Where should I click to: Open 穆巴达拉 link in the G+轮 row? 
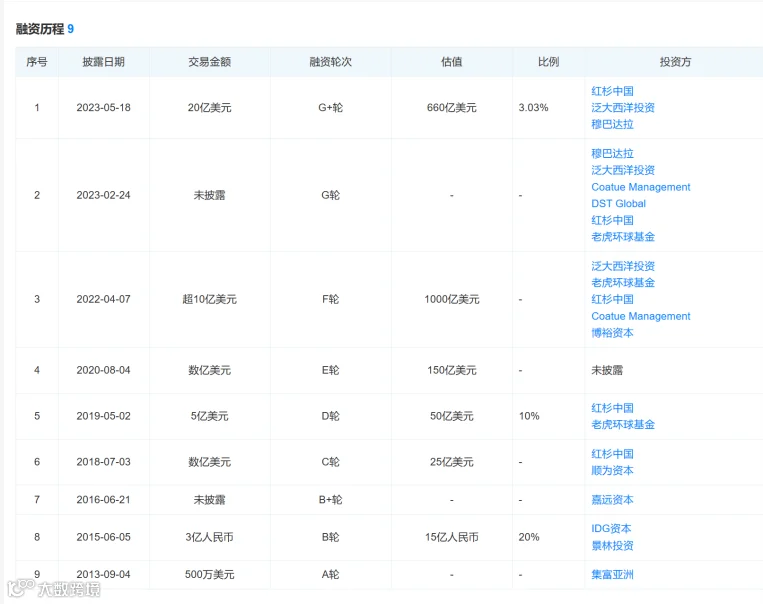coord(612,124)
